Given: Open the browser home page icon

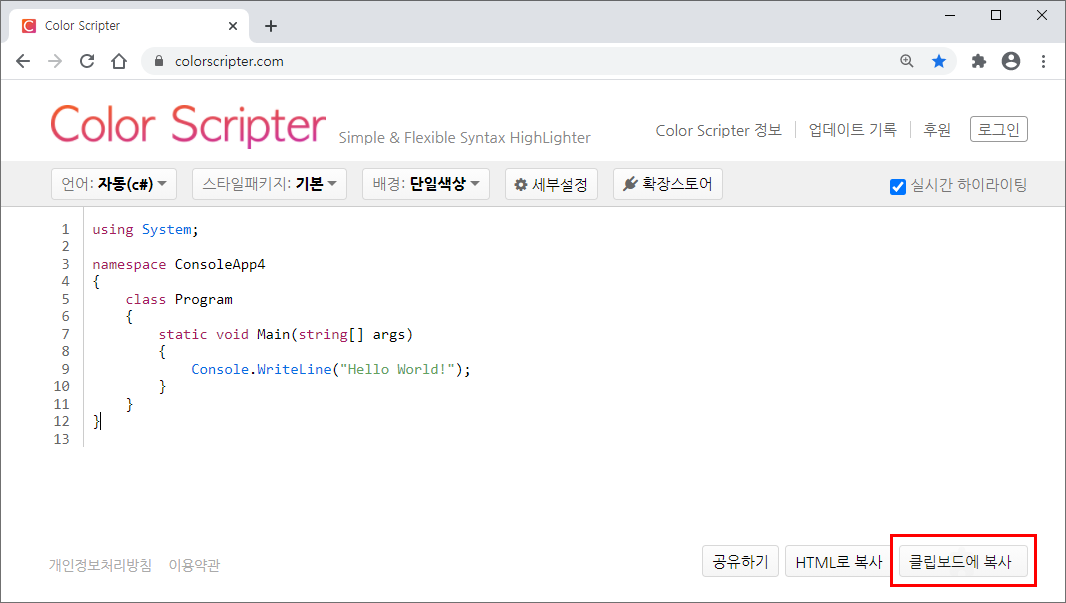Looking at the screenshot, I should (x=119, y=61).
